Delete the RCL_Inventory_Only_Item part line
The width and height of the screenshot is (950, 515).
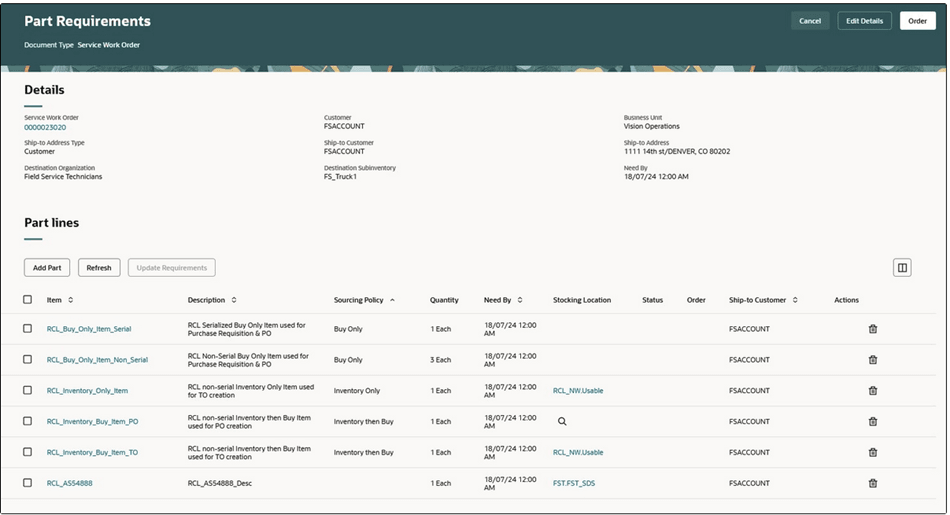click(x=872, y=391)
